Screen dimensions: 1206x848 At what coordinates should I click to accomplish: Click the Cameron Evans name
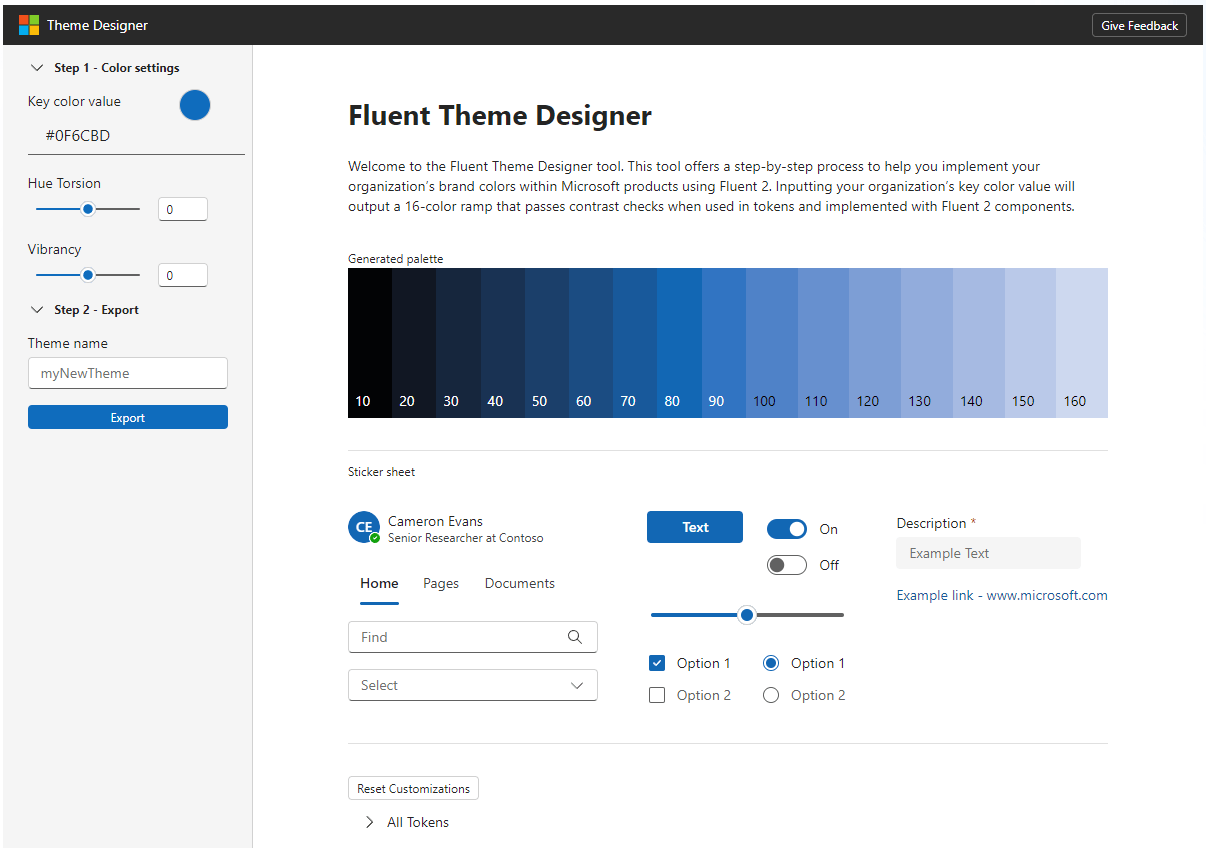[435, 521]
